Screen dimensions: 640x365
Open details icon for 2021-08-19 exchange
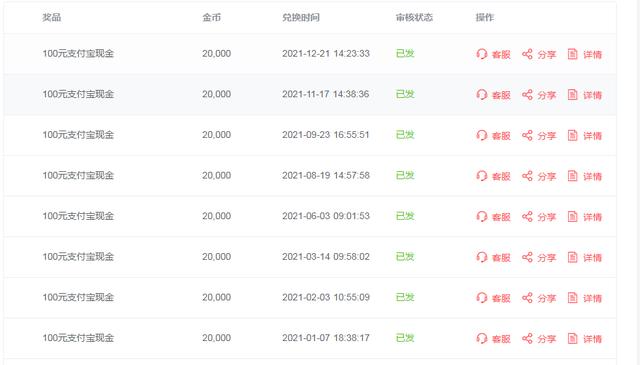pos(573,176)
